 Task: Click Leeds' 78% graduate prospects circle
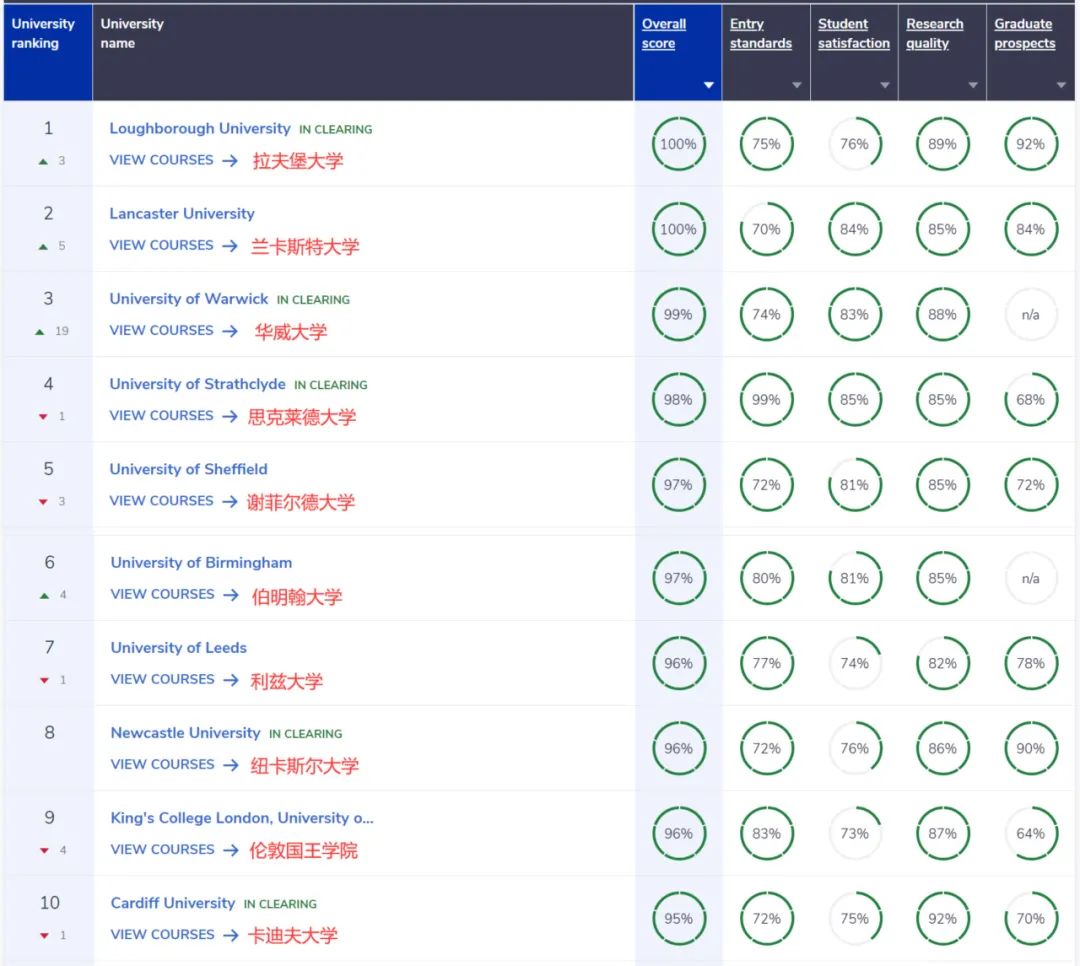click(1030, 664)
